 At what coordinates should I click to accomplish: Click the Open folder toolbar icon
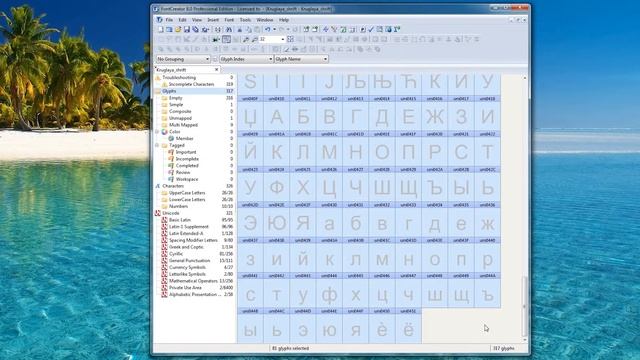click(x=178, y=29)
